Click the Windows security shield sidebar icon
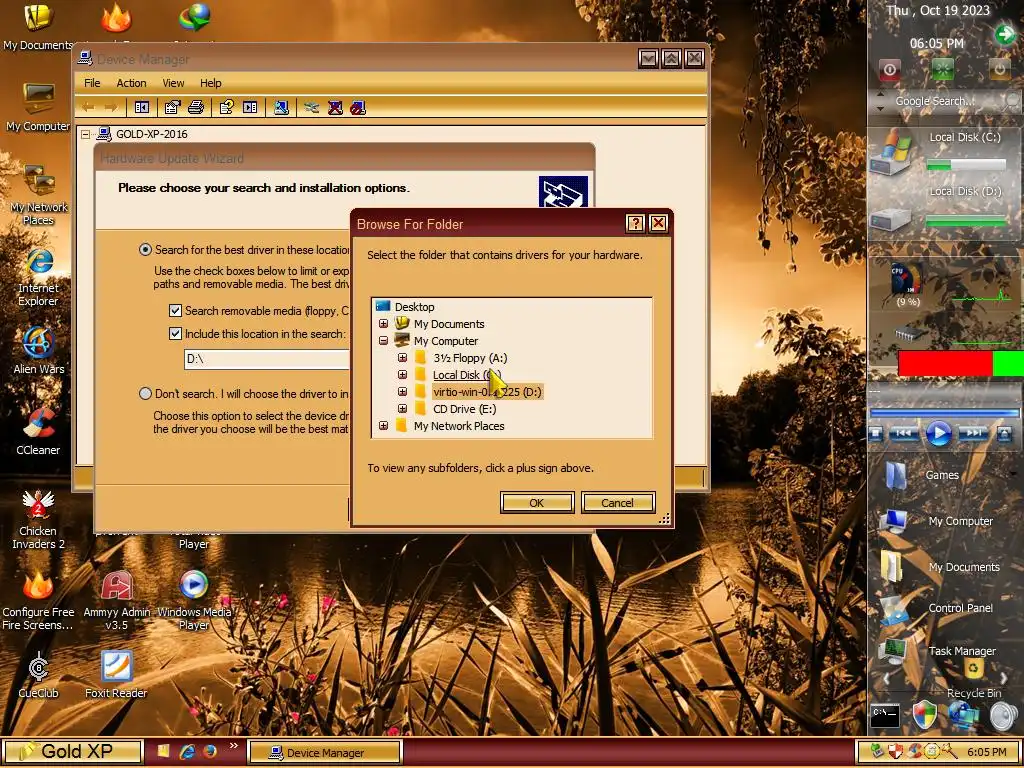 click(924, 715)
